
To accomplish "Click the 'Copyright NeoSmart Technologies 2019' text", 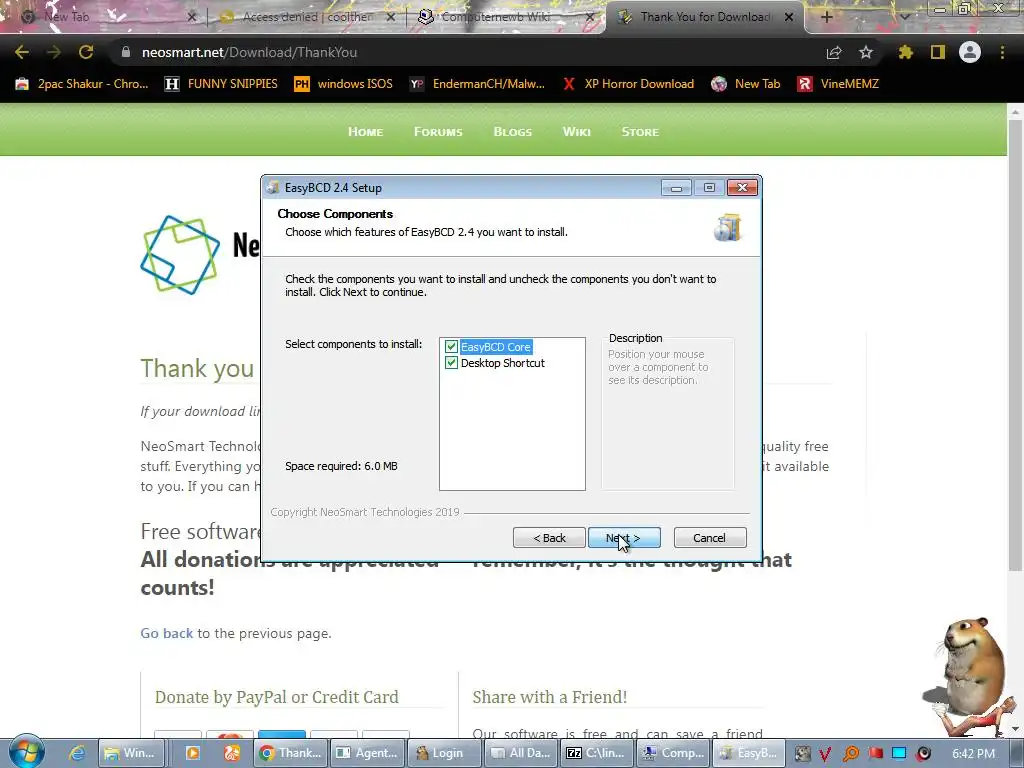I will (365, 512).
